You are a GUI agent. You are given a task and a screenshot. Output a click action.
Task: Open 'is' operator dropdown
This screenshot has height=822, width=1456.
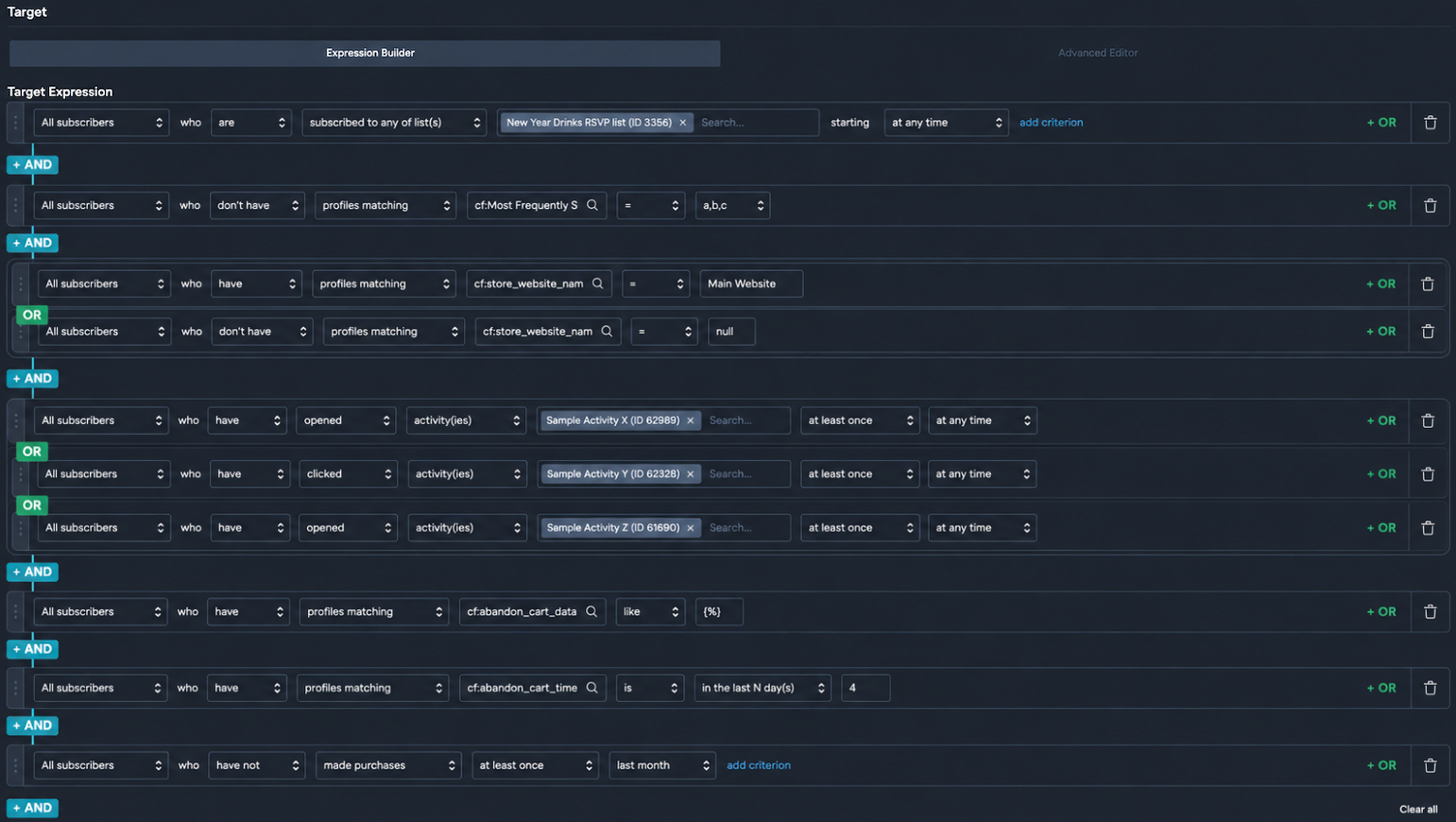[x=650, y=688]
